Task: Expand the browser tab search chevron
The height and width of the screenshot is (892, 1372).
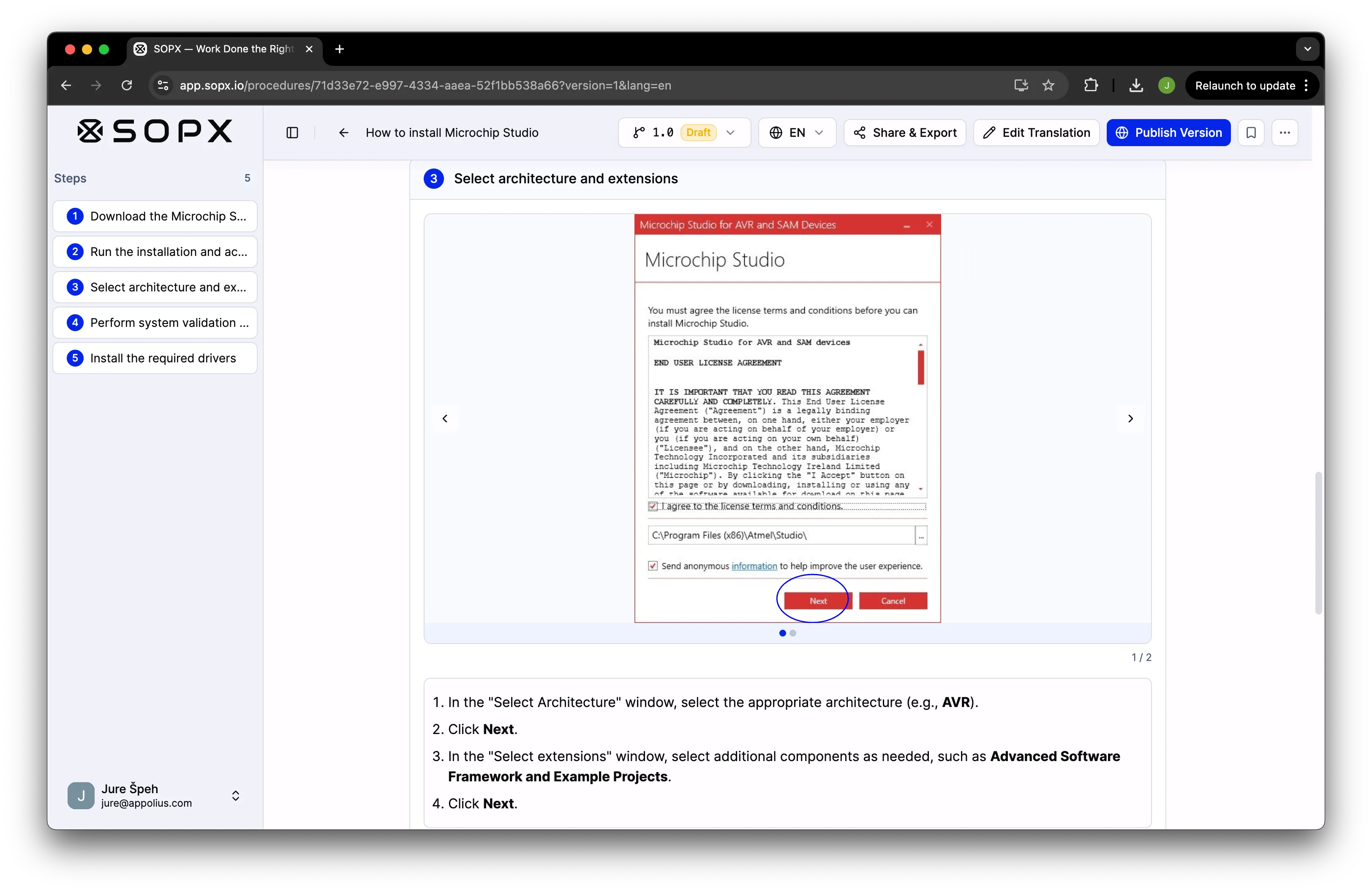Action: tap(1307, 49)
